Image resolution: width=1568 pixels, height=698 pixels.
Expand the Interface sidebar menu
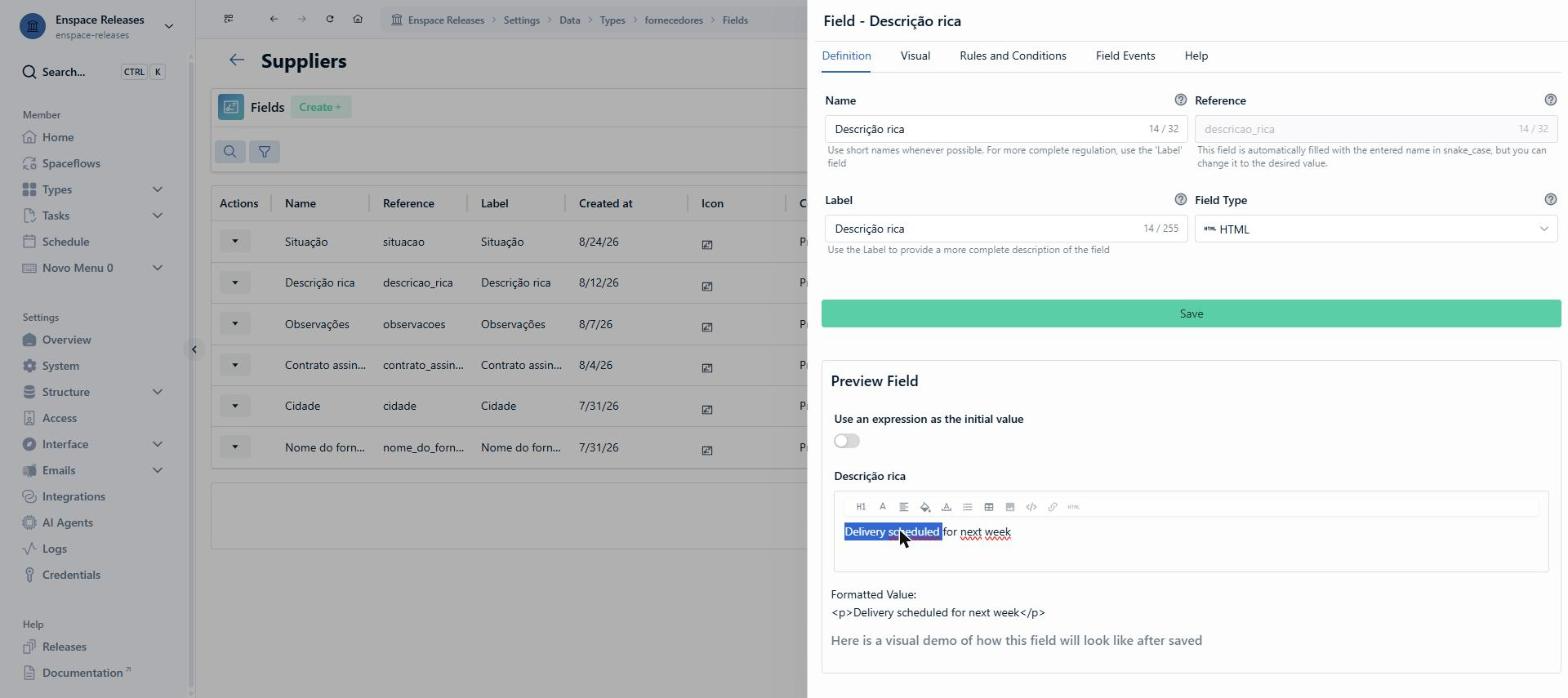coord(93,444)
